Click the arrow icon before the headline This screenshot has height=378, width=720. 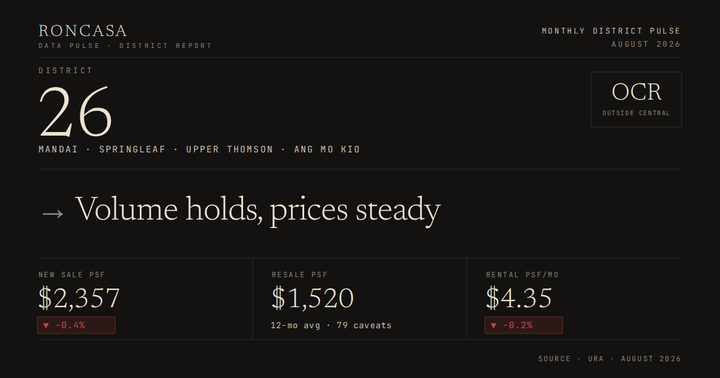coord(52,214)
